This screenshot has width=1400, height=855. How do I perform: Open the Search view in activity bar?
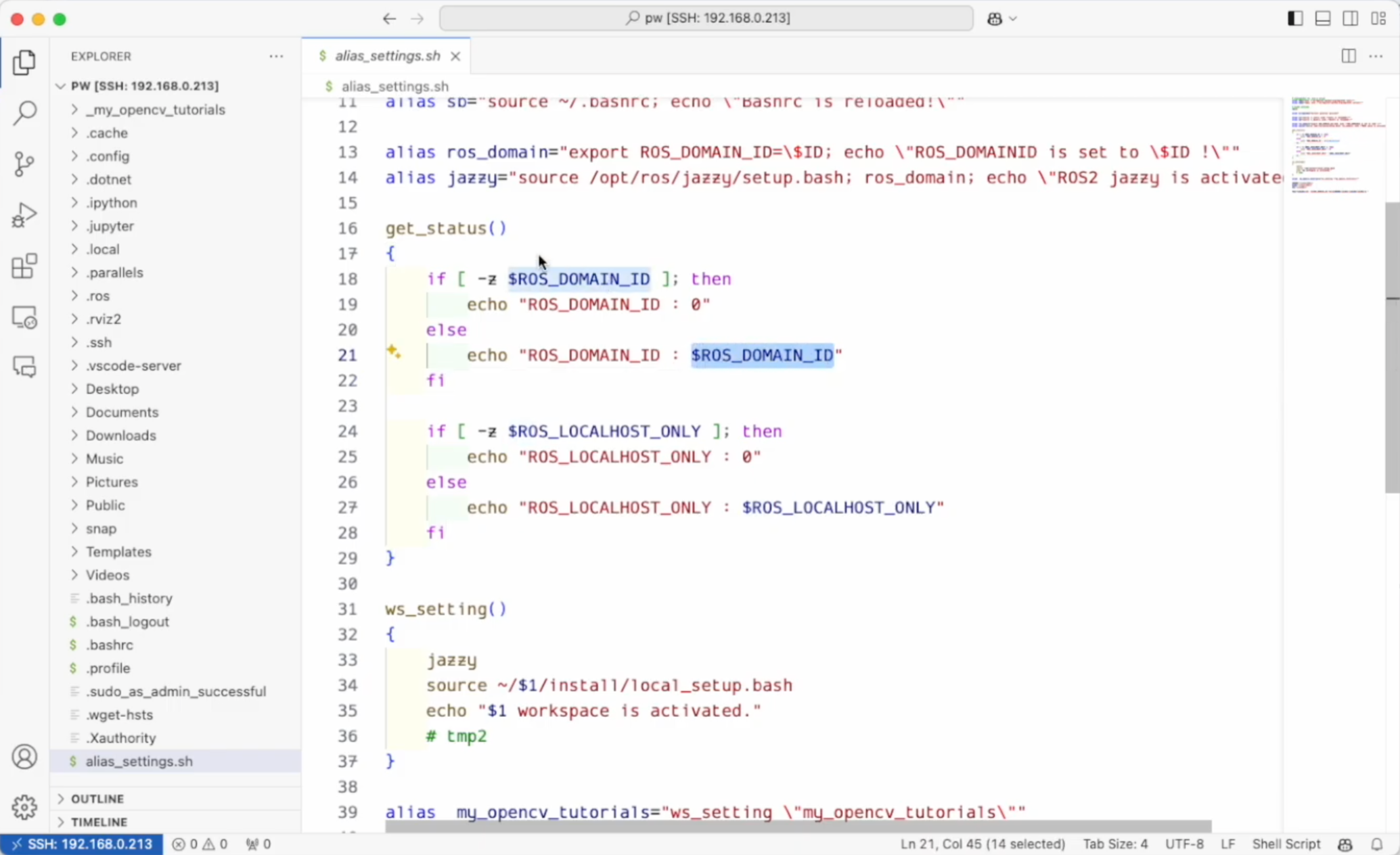(x=24, y=113)
